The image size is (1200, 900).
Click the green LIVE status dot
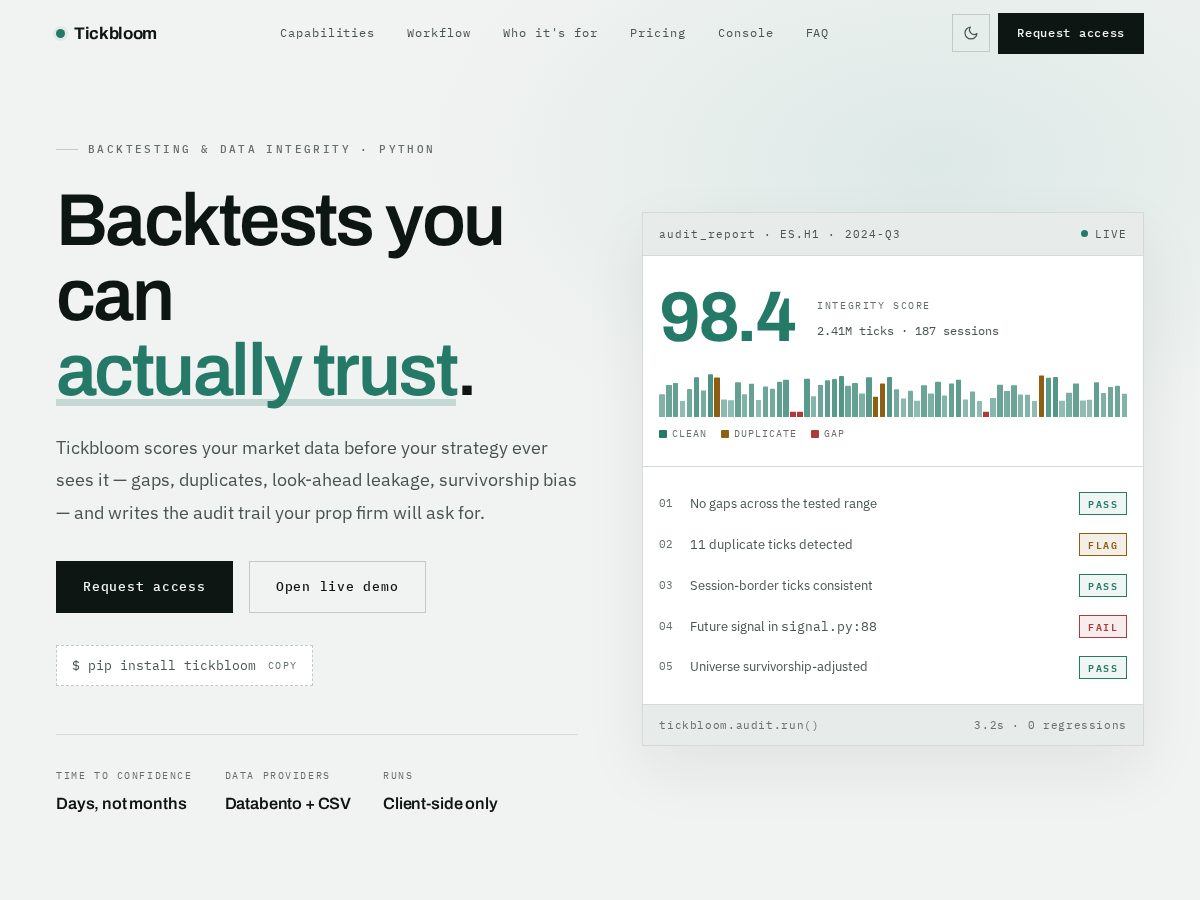coord(1084,234)
